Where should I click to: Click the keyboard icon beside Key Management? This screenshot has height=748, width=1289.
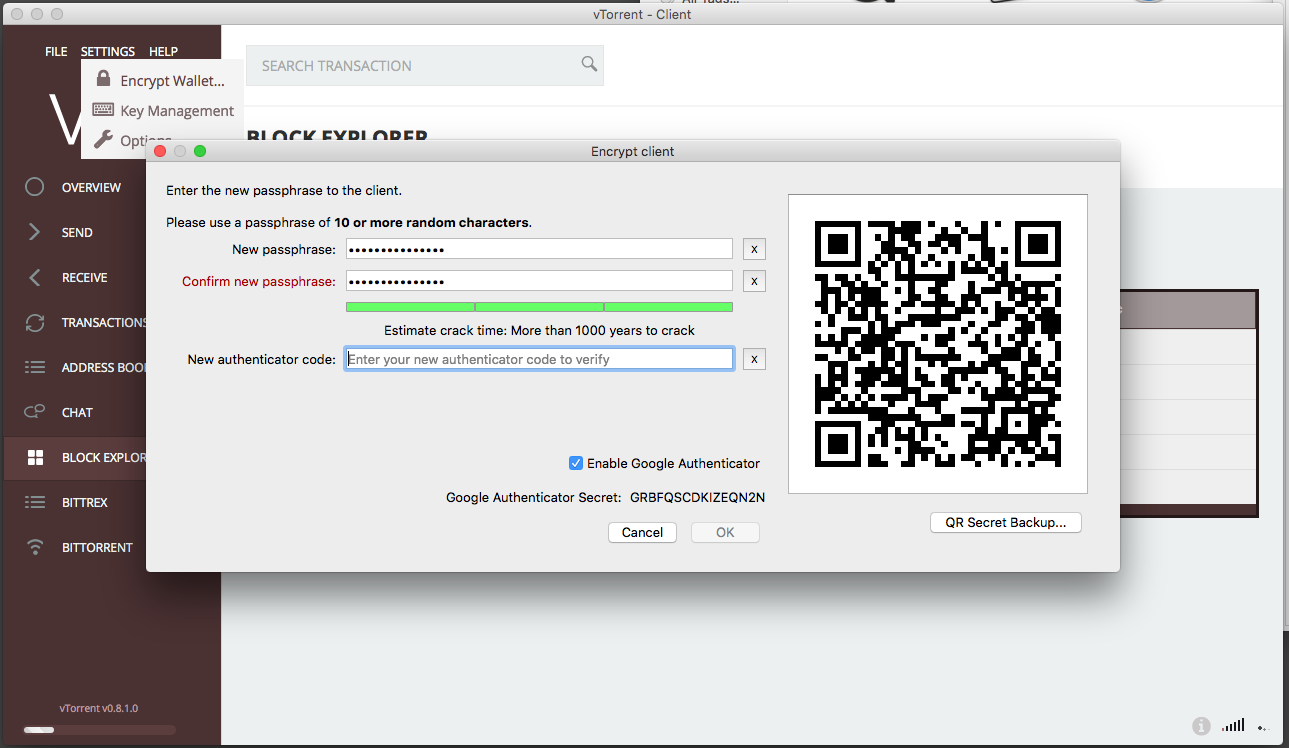click(103, 110)
